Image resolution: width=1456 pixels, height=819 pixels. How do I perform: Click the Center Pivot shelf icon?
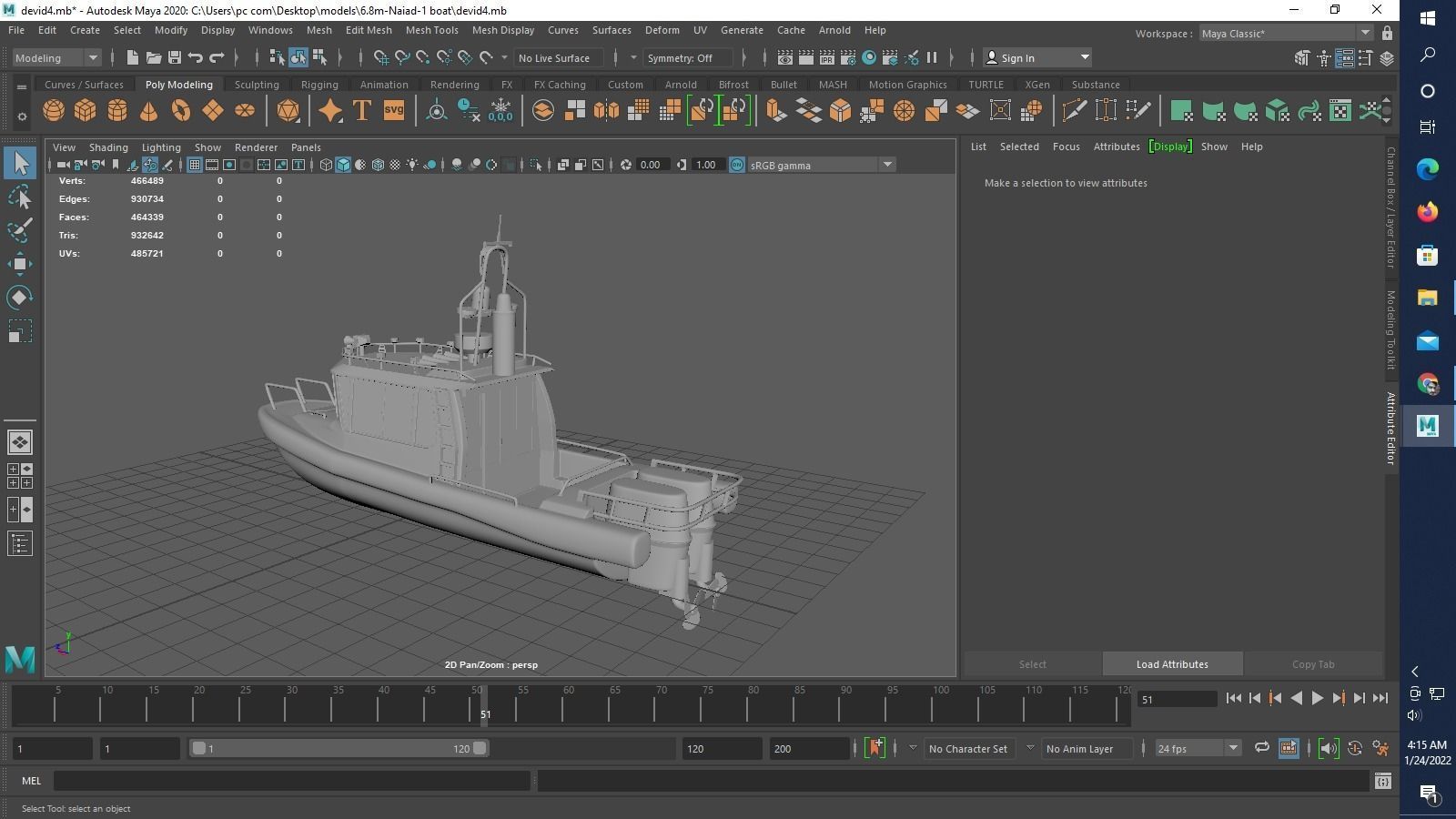pos(437,111)
